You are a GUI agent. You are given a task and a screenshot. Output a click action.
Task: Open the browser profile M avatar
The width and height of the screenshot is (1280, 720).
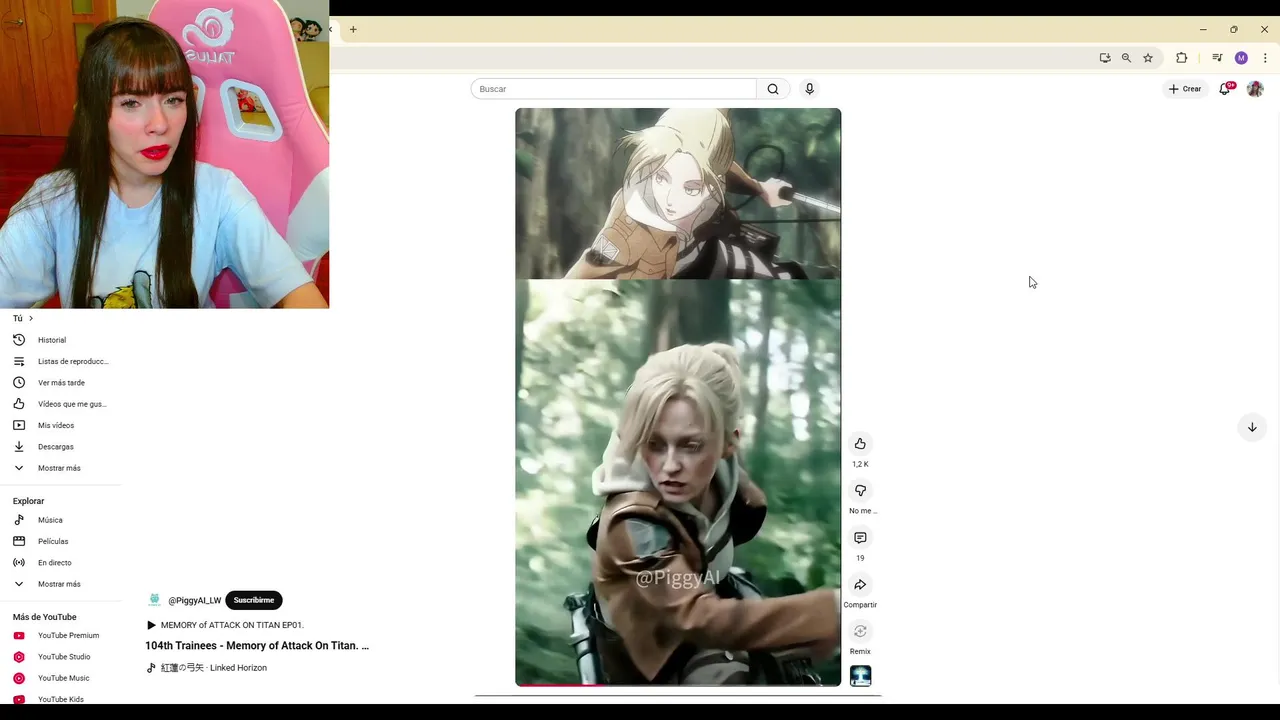point(1241,58)
